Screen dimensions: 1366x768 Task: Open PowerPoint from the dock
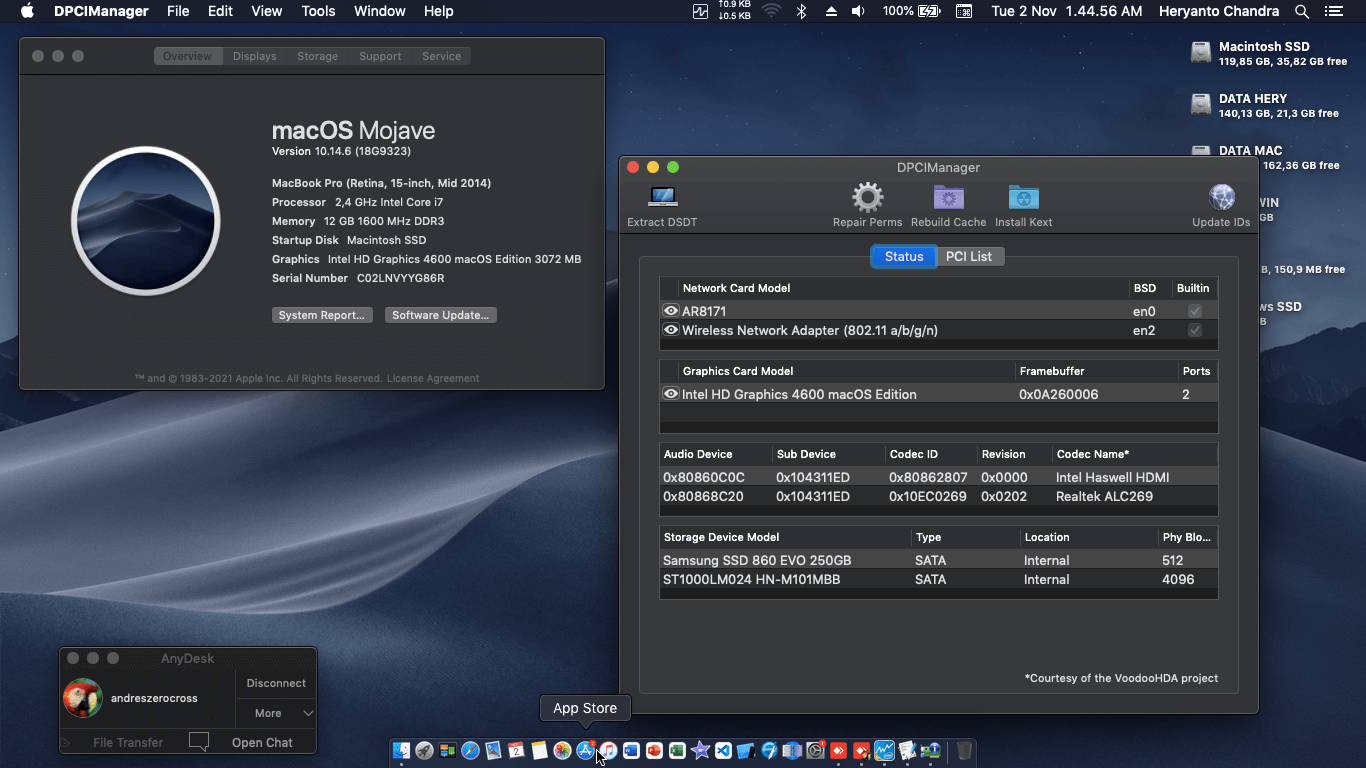point(654,751)
